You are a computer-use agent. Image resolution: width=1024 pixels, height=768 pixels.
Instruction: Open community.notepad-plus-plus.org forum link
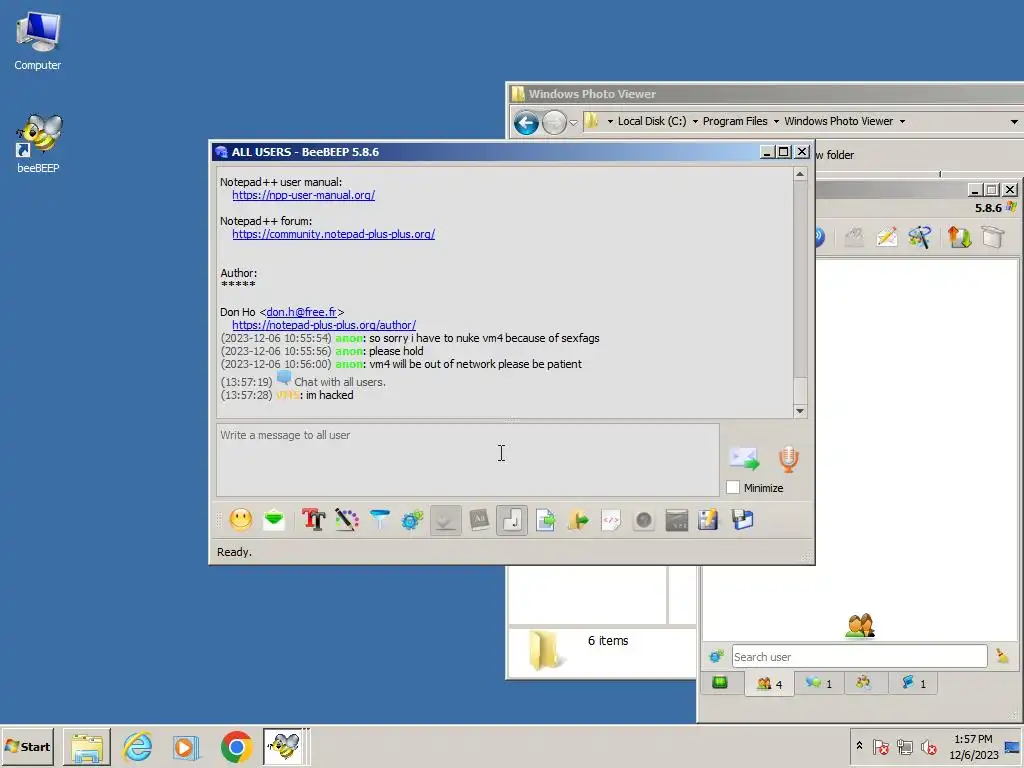(x=334, y=234)
